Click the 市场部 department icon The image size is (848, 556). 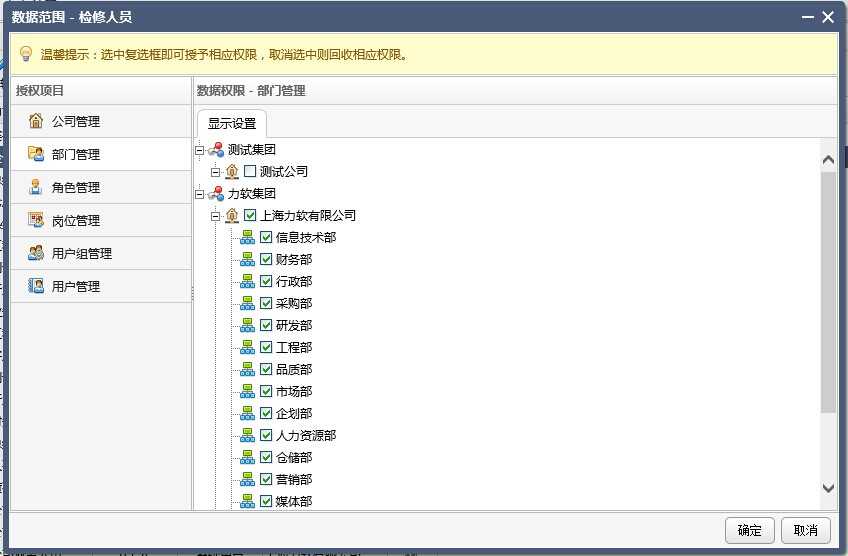[247, 392]
